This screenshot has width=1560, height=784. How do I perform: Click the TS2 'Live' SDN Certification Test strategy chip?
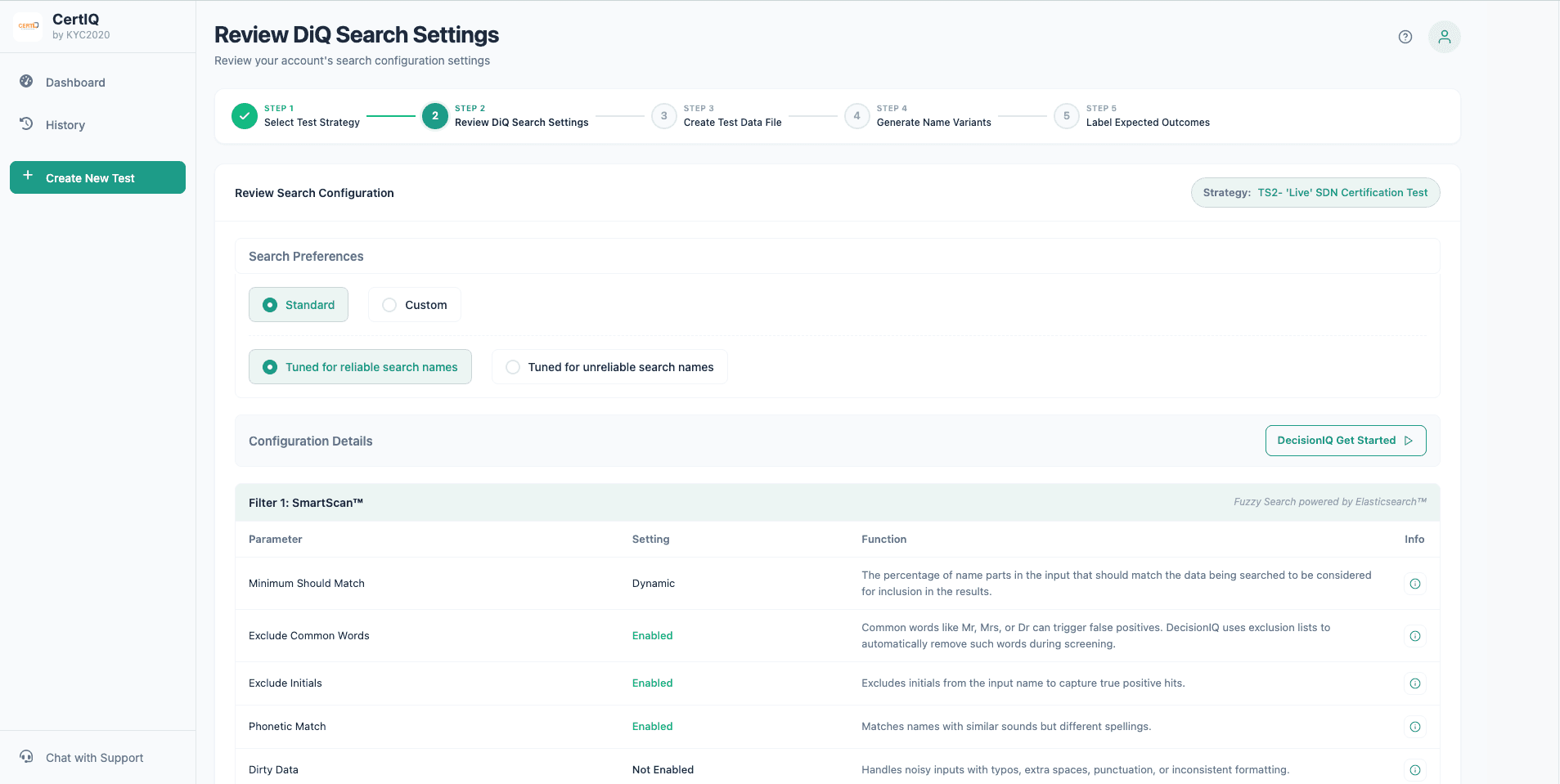[x=1315, y=192]
